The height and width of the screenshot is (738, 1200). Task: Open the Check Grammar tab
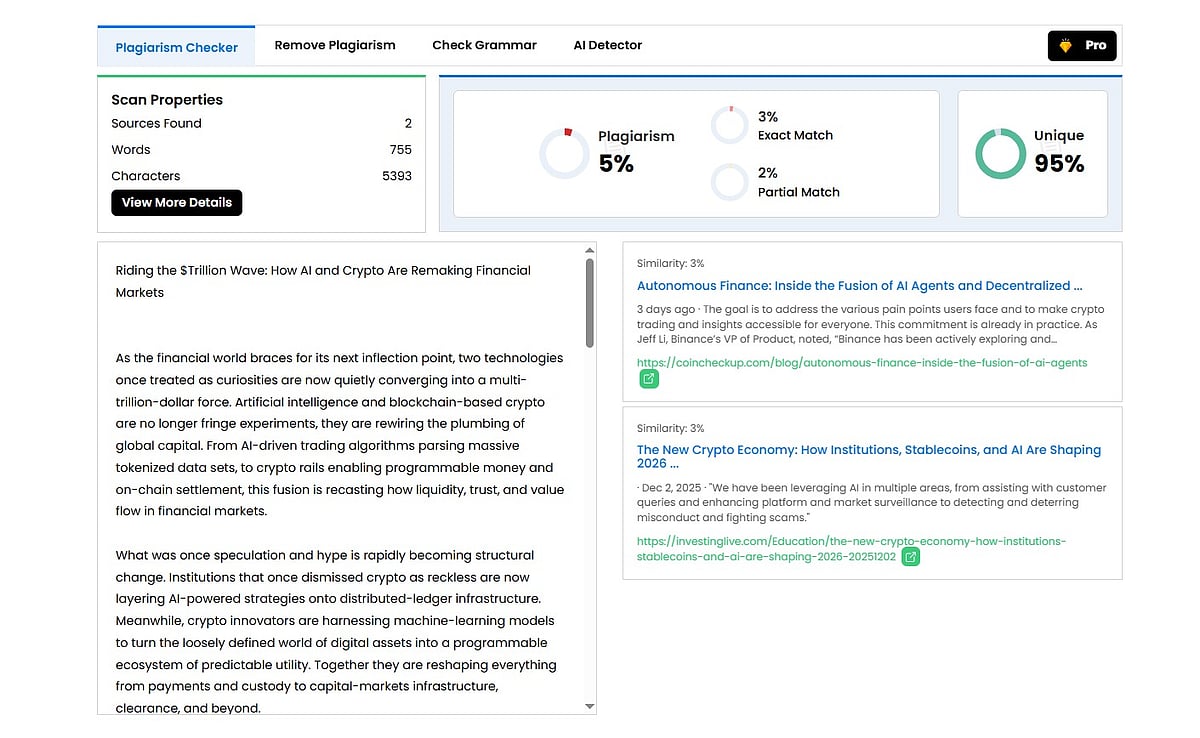click(484, 45)
